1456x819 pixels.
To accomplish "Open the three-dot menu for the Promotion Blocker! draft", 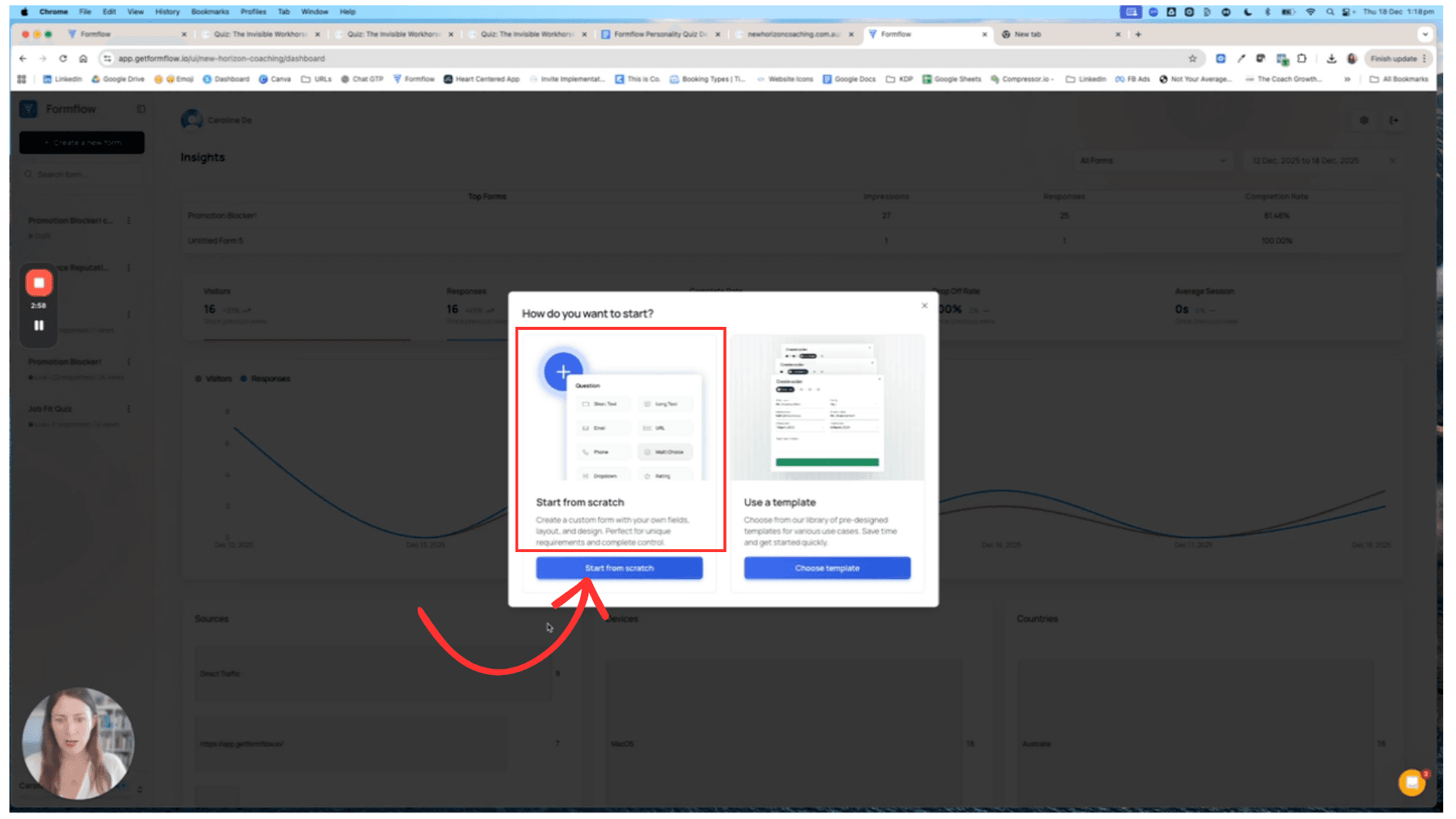I will [129, 221].
